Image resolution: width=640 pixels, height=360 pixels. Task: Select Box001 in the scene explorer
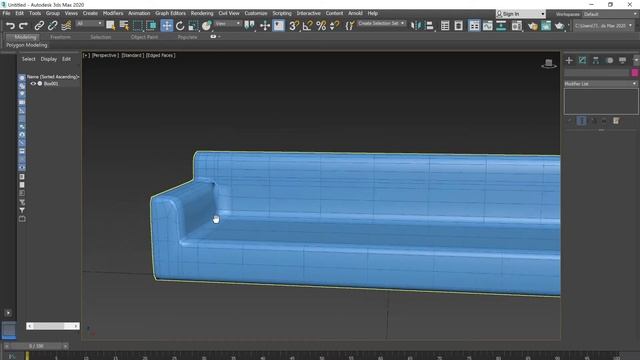[51, 84]
